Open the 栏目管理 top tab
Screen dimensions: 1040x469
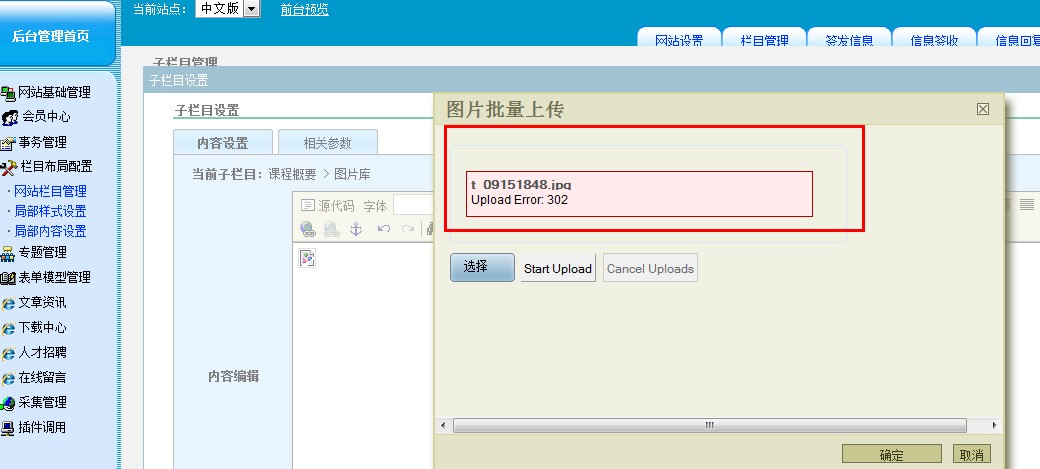[x=764, y=40]
